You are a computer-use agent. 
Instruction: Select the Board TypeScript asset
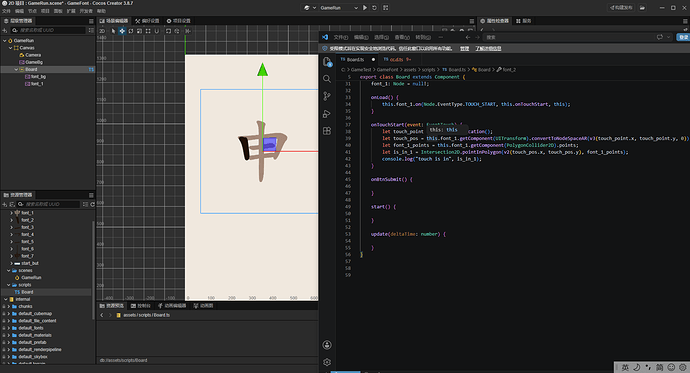pos(27,292)
